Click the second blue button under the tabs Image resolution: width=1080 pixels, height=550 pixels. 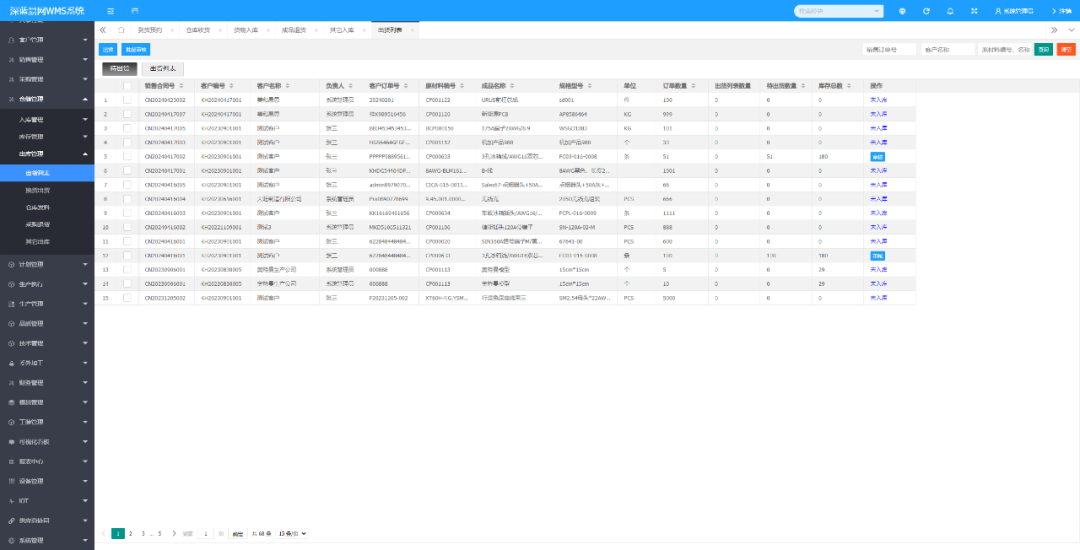(x=136, y=50)
